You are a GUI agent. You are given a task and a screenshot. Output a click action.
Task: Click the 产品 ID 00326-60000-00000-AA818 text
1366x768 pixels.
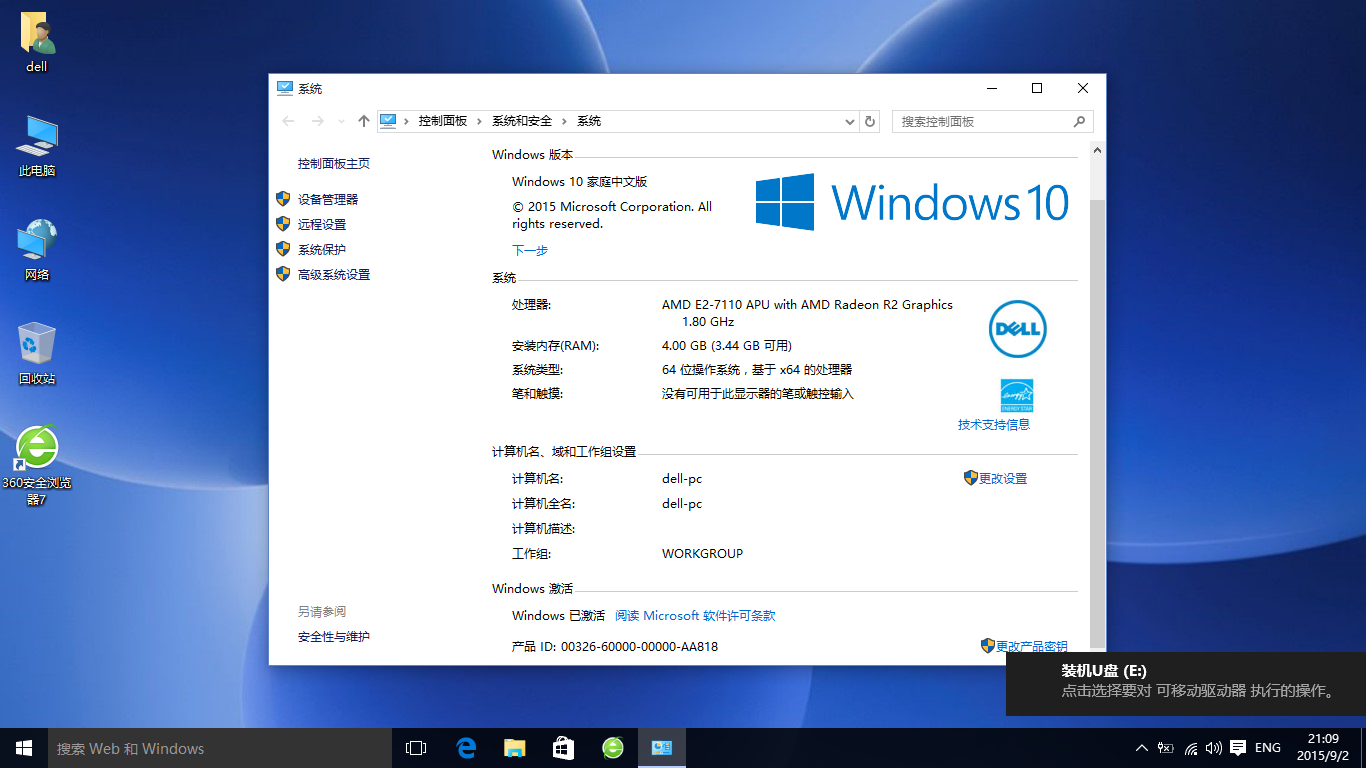615,647
